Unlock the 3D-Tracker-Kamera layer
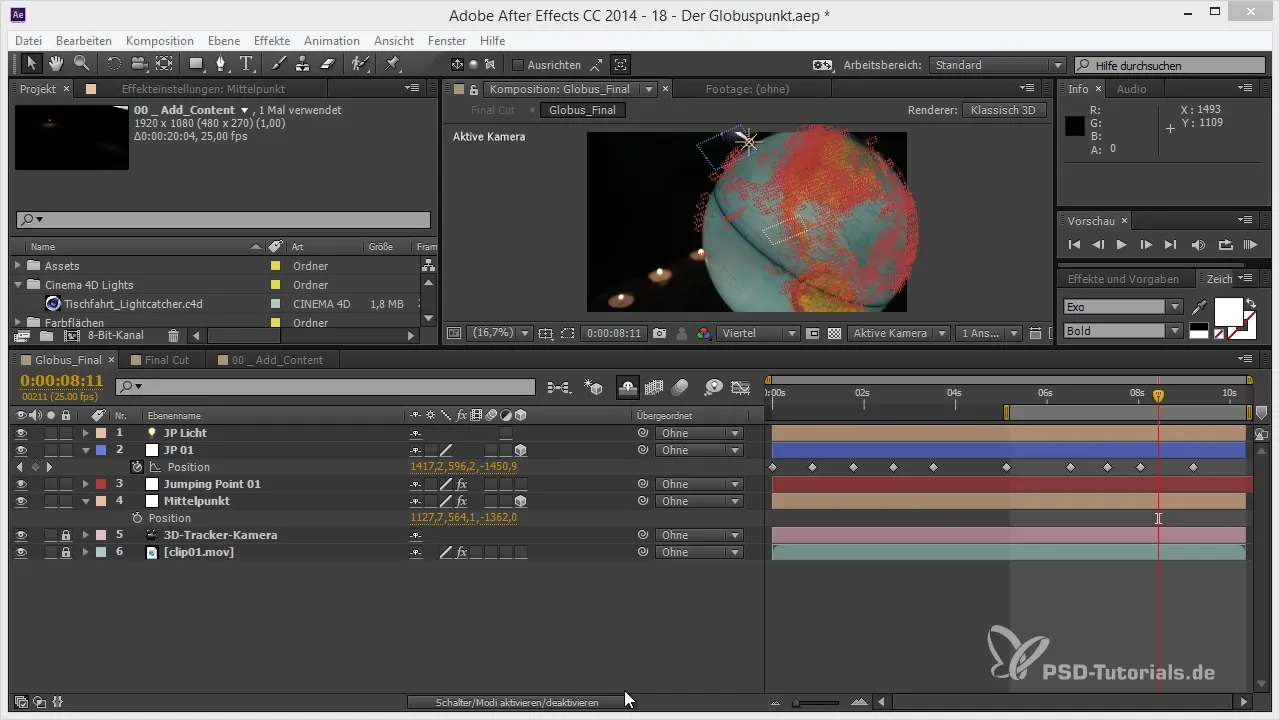The height and width of the screenshot is (720, 1280). tap(65, 535)
